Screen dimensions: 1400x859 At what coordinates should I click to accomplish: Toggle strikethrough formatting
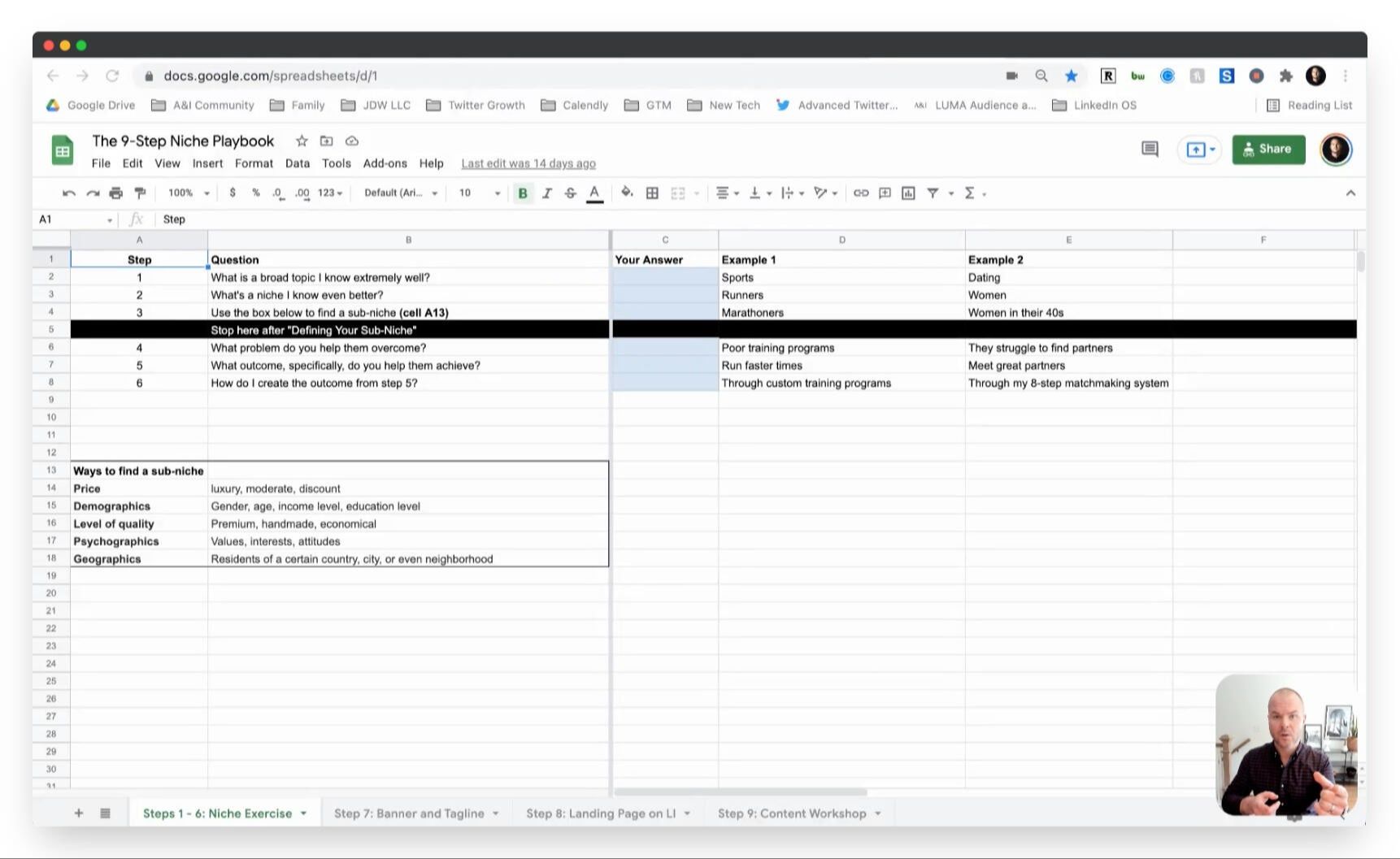[x=570, y=193]
